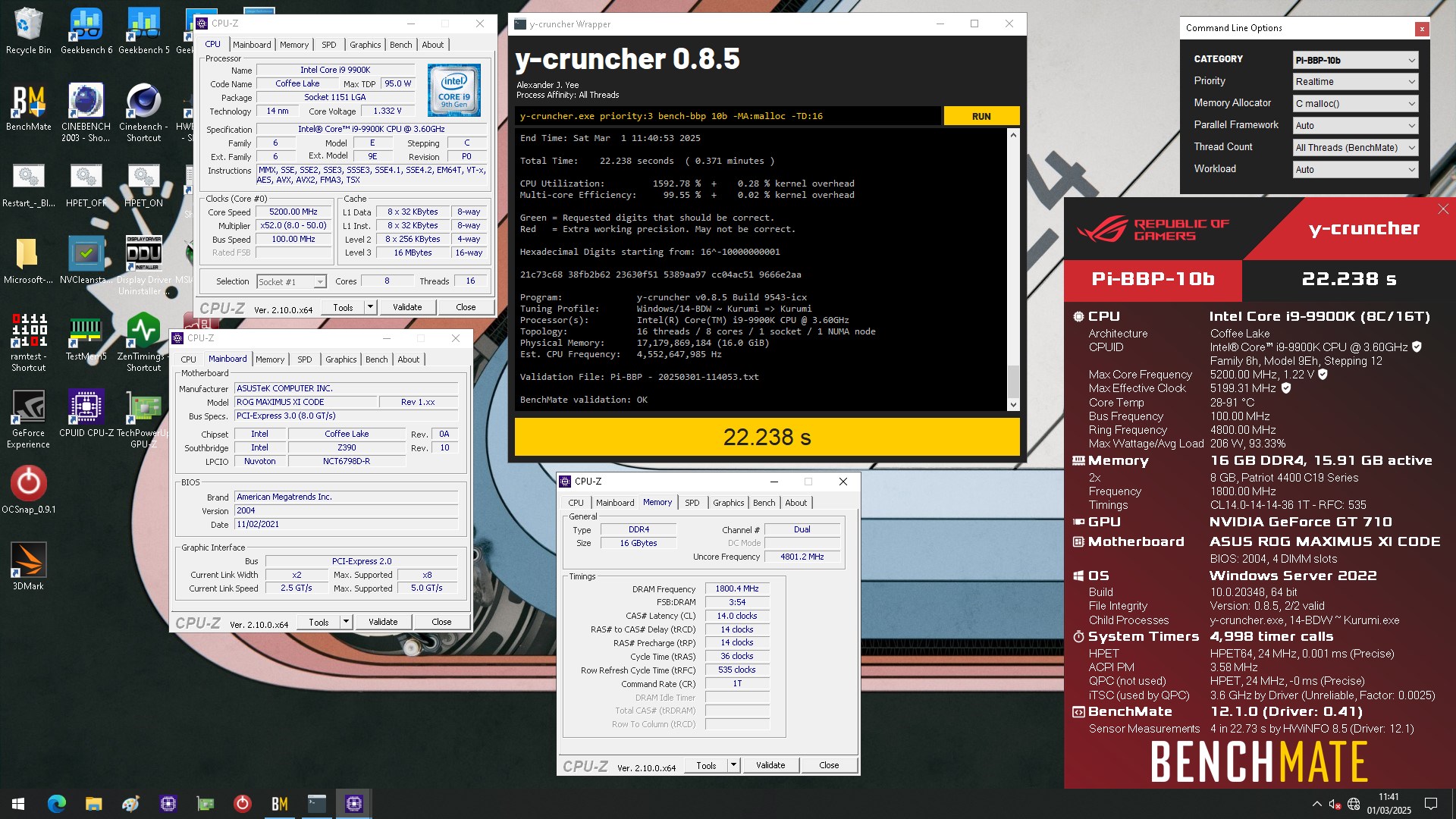This screenshot has height=819, width=1456.
Task: Open Cinebench Shortcut icon
Action: click(144, 112)
